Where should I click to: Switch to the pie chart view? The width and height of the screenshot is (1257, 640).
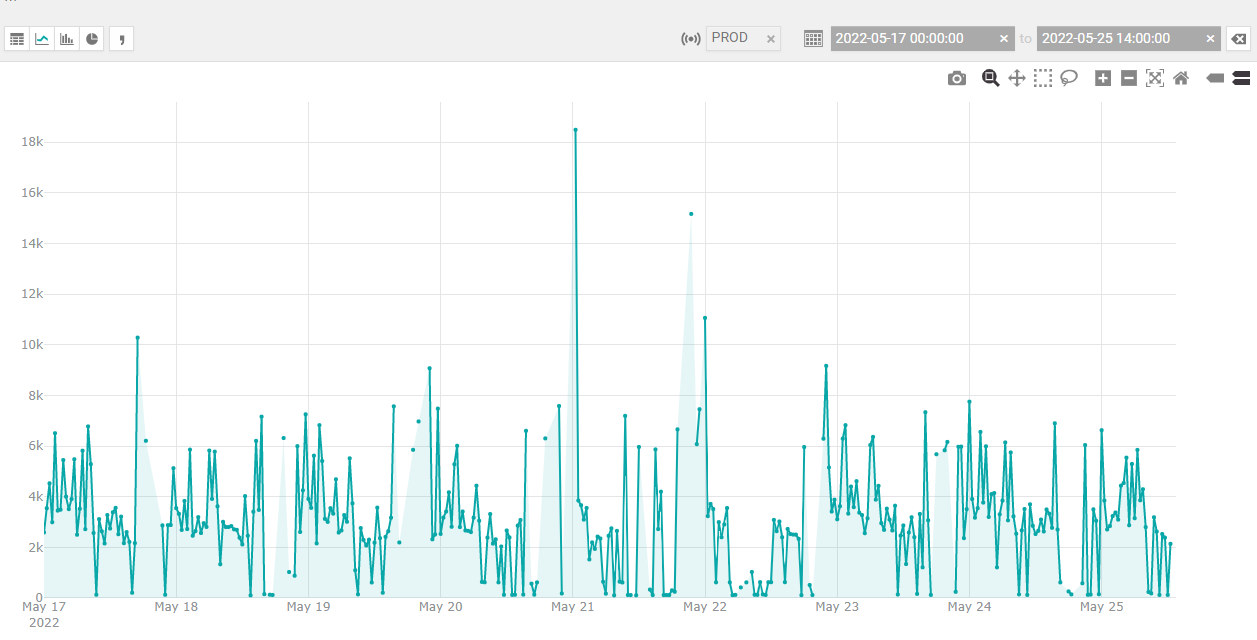(x=91, y=38)
